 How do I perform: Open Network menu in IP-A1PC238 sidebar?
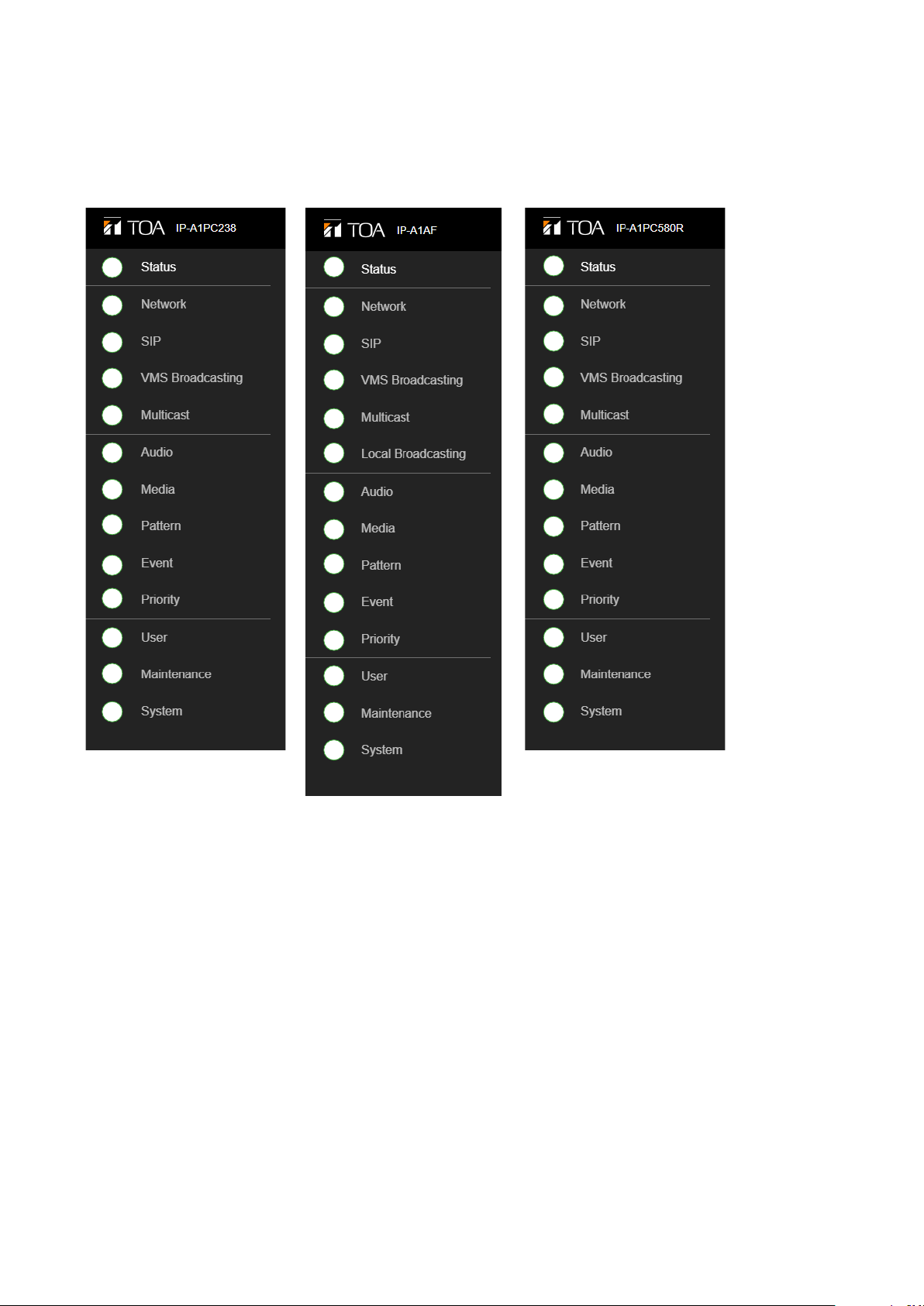click(x=164, y=304)
